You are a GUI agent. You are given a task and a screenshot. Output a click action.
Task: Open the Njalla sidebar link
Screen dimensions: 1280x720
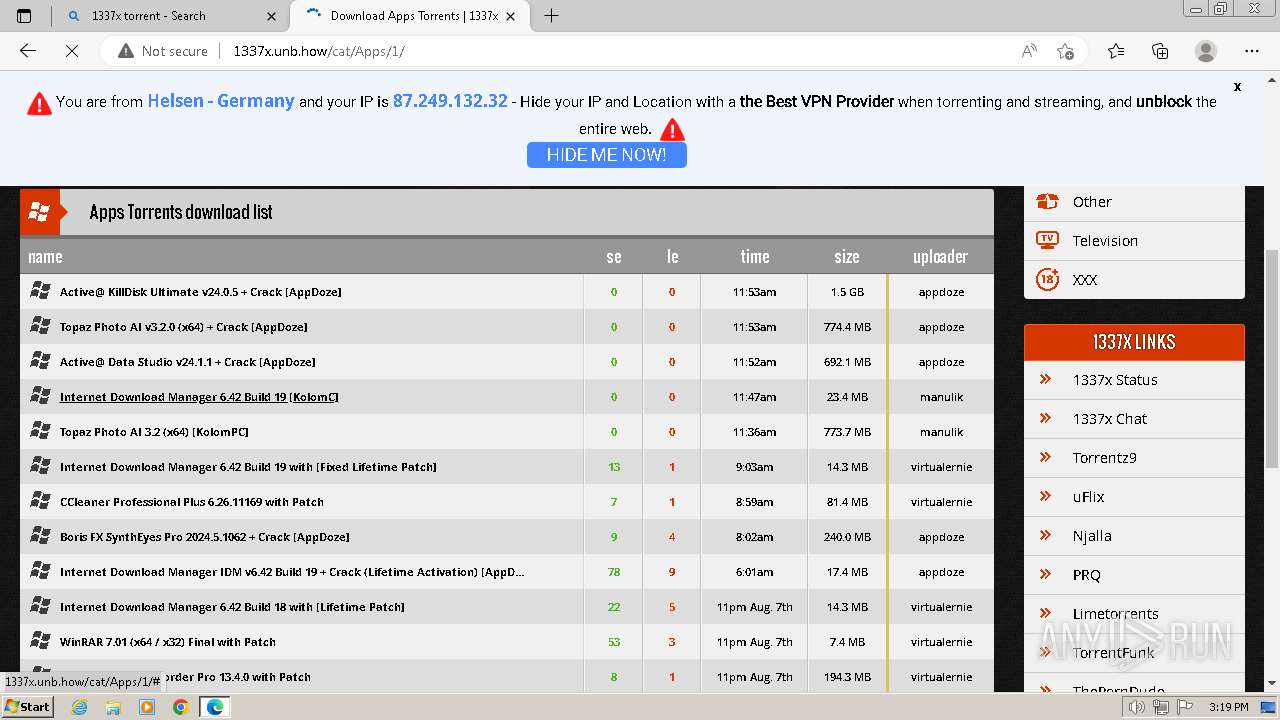pyautogui.click(x=1092, y=536)
